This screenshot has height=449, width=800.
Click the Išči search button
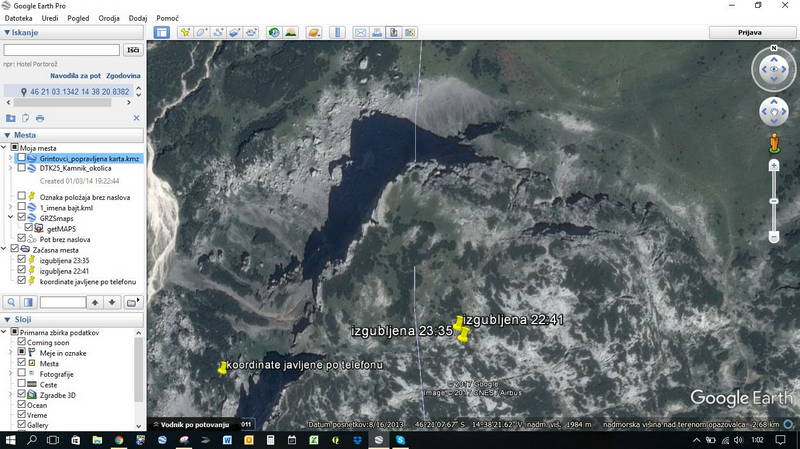(133, 50)
